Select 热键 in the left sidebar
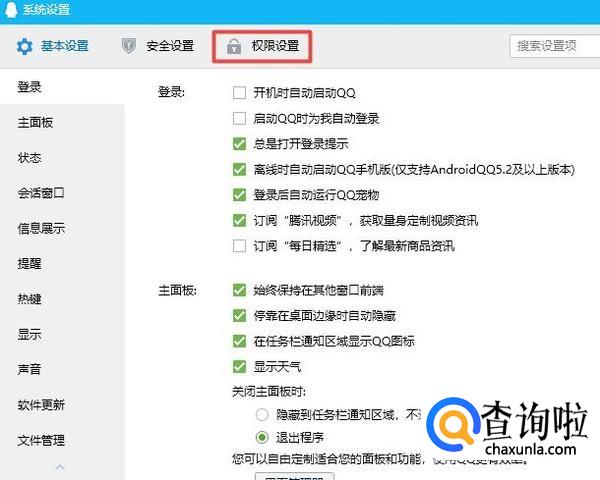Viewport: 600px width, 480px height. tap(29, 298)
